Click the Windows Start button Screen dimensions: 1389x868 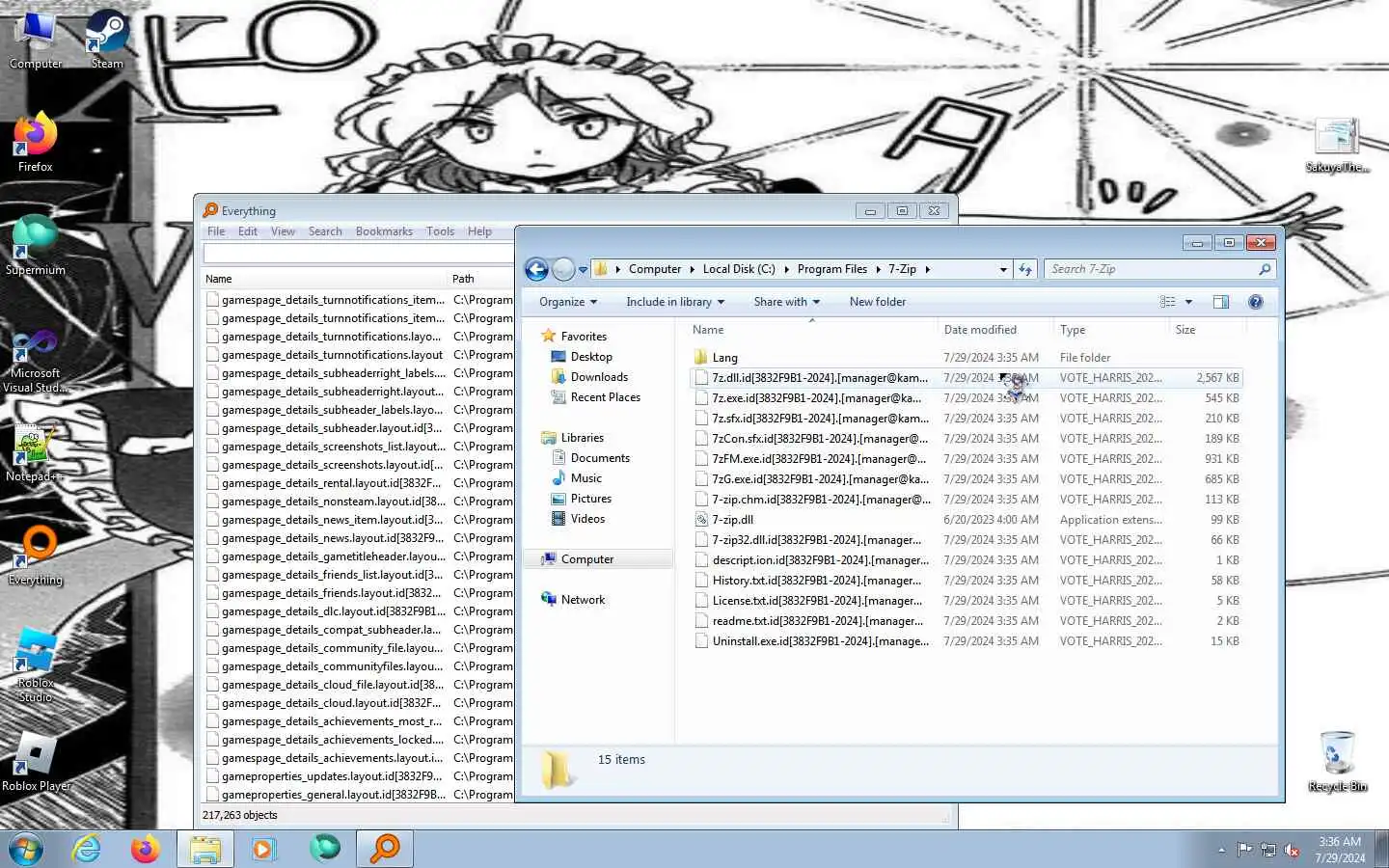coord(26,849)
